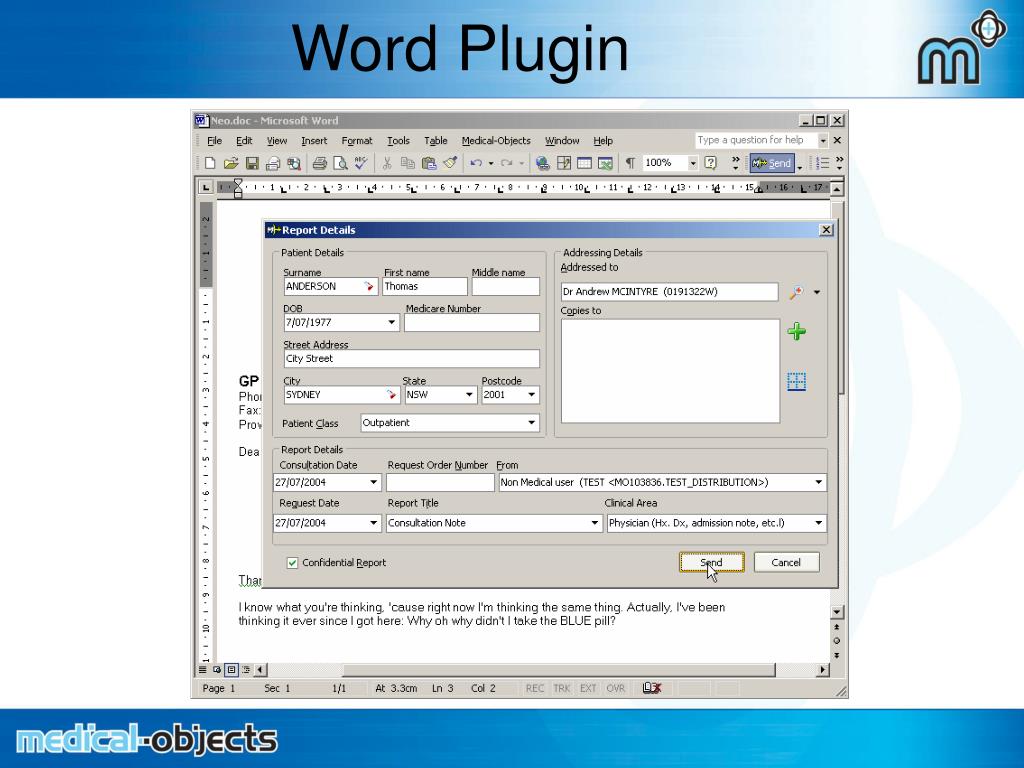Open the zoom 100% dropdown arrow

tap(693, 163)
